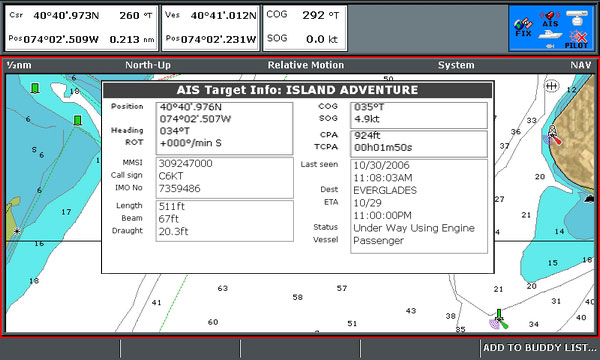Viewport: 600px width, 360px height.
Task: Click the green buoy marker at top left
Action: (x=35, y=88)
